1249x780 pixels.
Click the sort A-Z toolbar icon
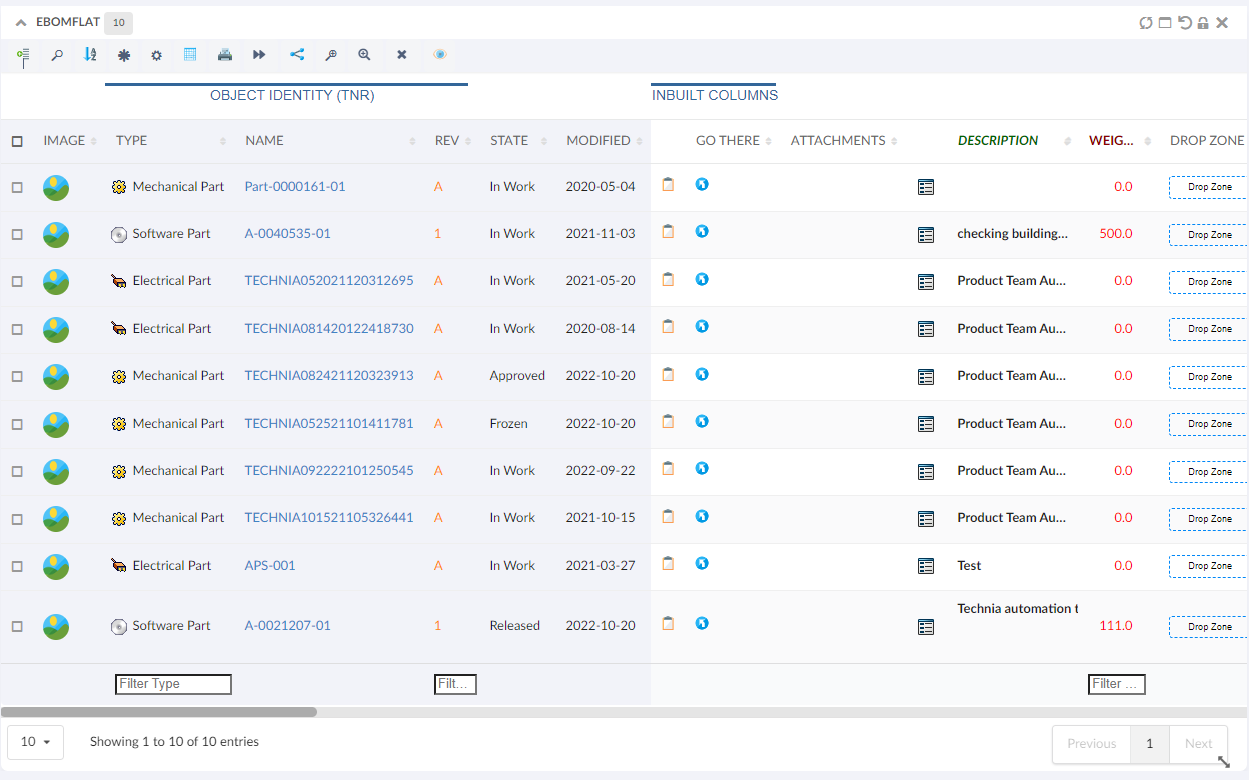[90, 55]
